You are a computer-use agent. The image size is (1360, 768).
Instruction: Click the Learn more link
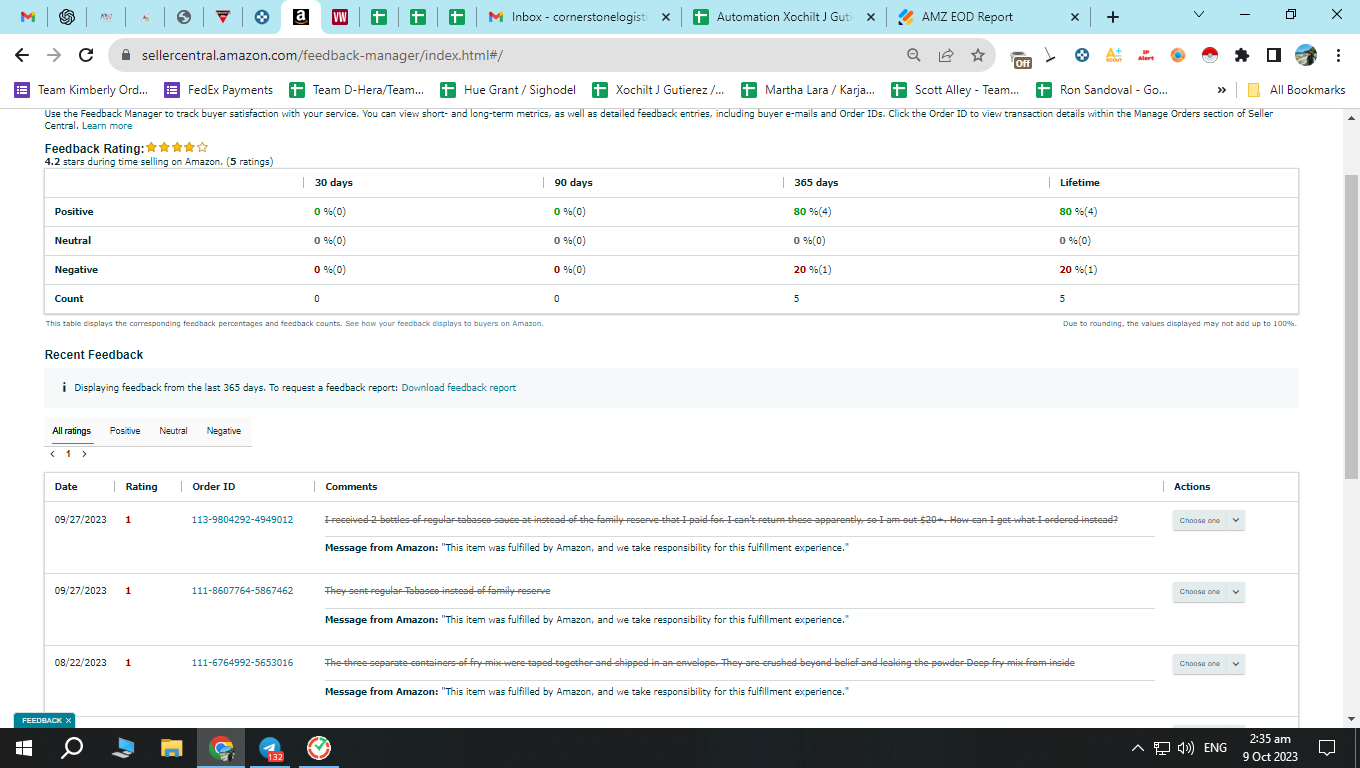[x=107, y=126]
